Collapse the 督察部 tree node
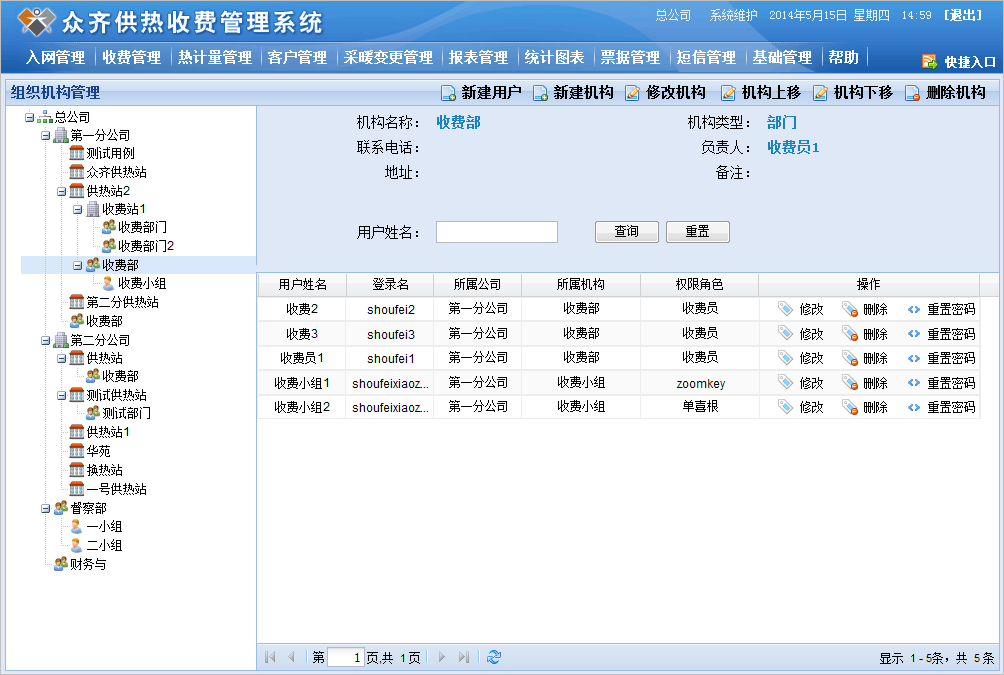The height and width of the screenshot is (675, 1004). [46, 508]
